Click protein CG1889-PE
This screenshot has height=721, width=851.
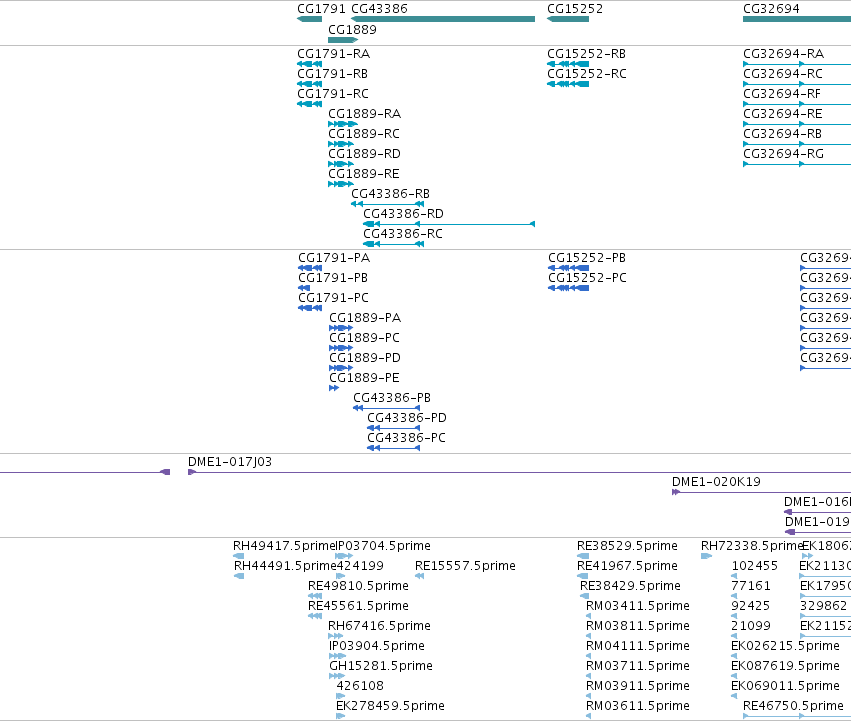pyautogui.click(x=364, y=378)
